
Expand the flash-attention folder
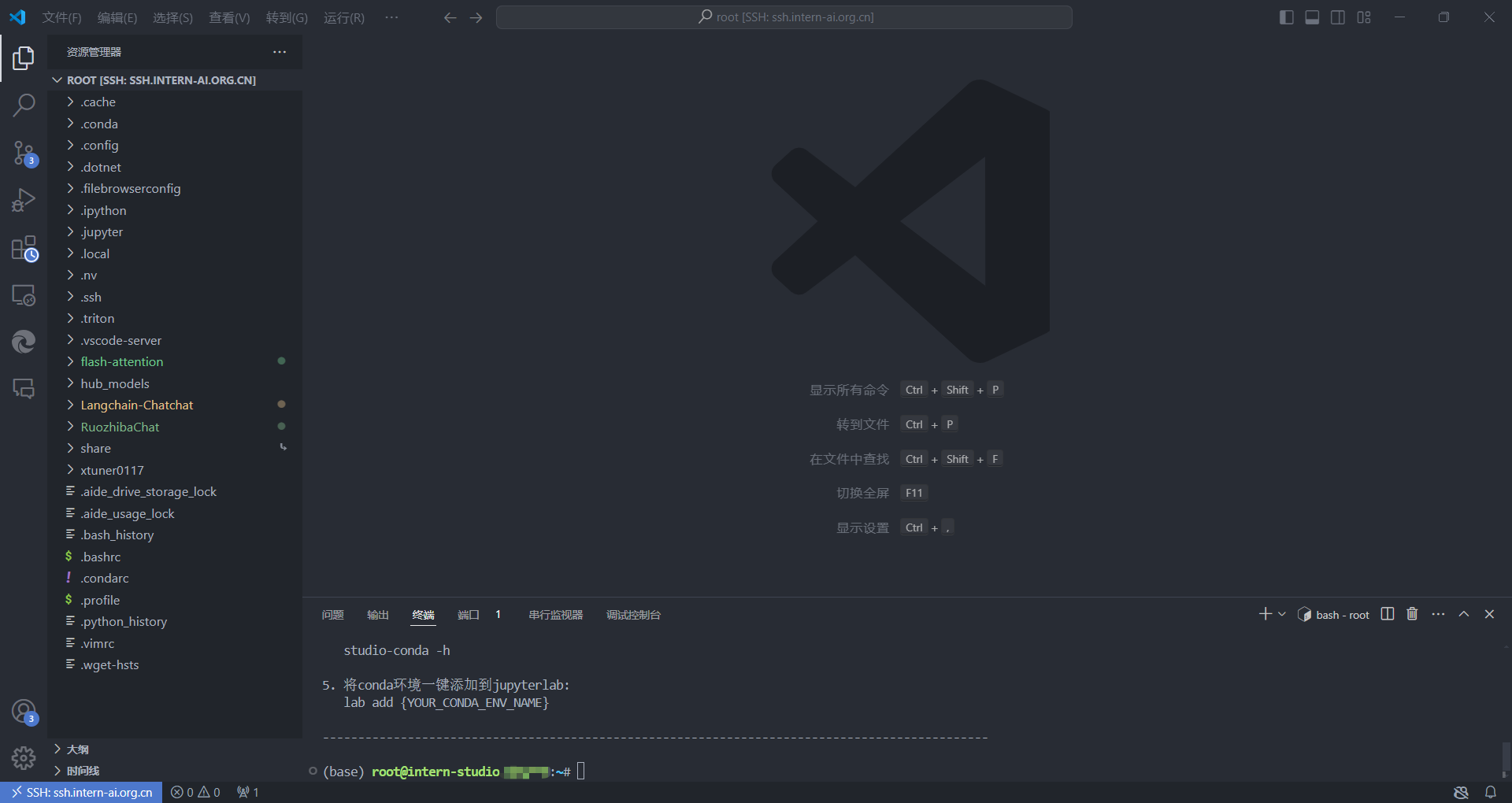121,362
